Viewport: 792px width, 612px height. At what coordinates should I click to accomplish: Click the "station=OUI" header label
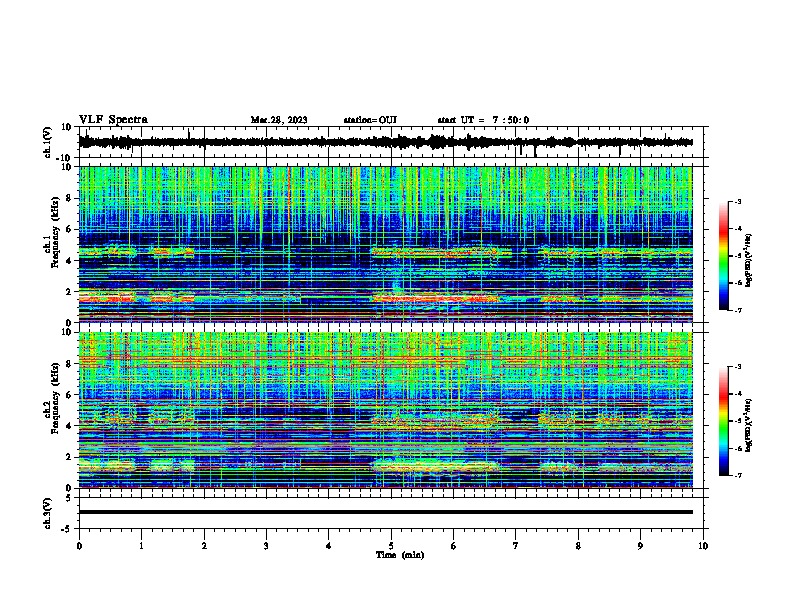coord(370,120)
